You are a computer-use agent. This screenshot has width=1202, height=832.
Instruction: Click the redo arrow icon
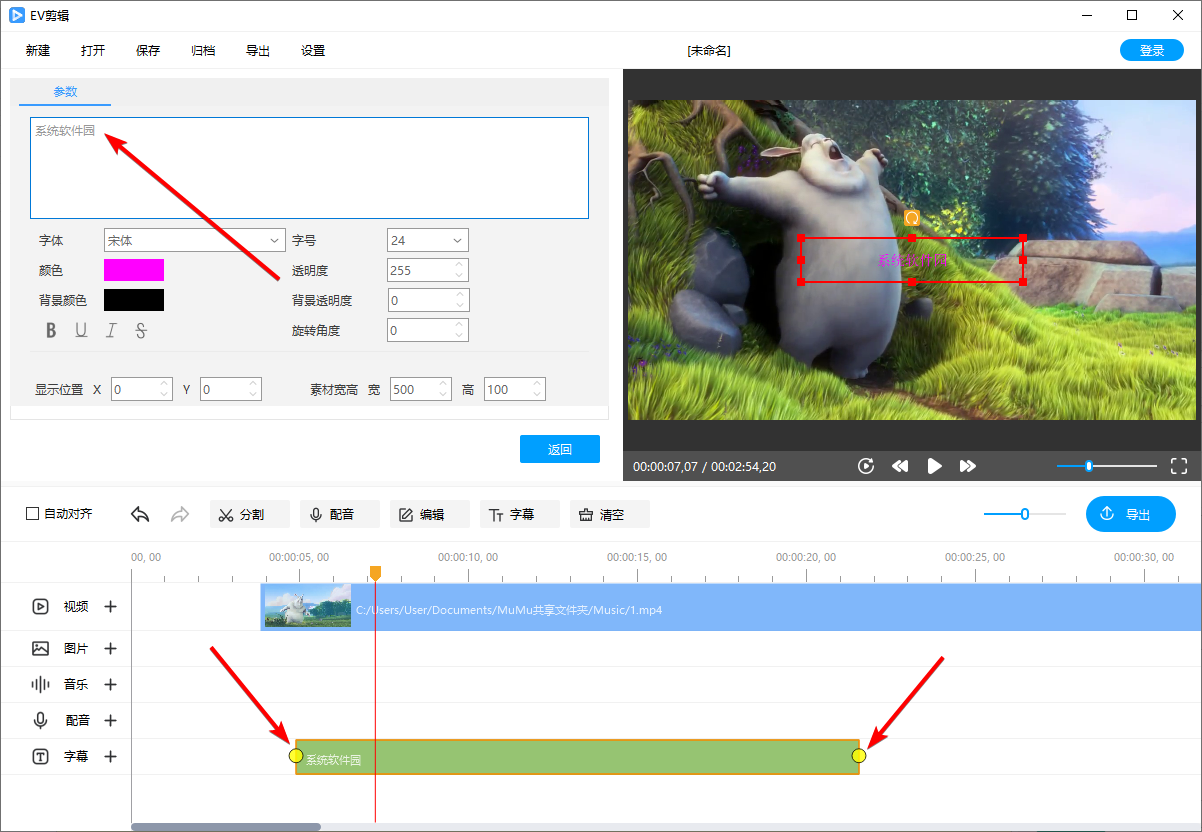pos(180,514)
